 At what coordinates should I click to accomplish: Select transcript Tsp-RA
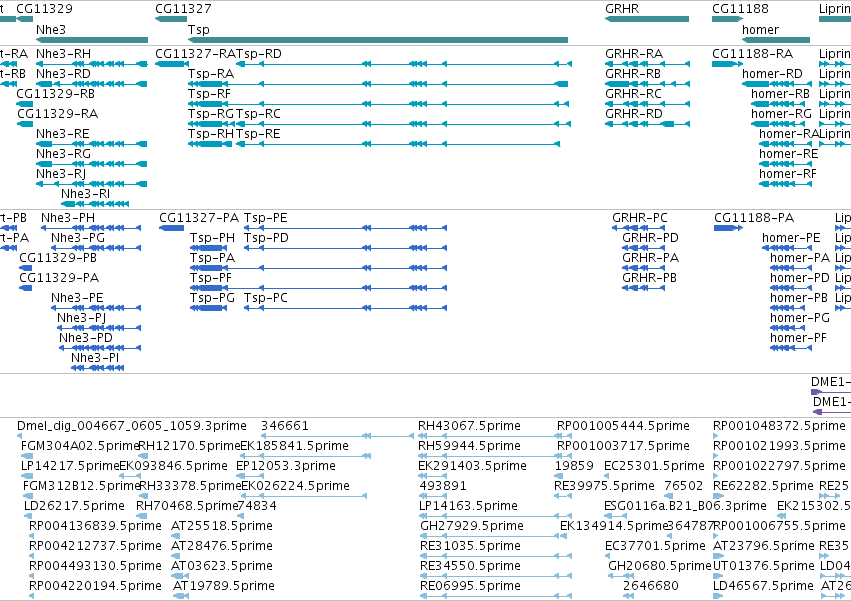(378, 84)
